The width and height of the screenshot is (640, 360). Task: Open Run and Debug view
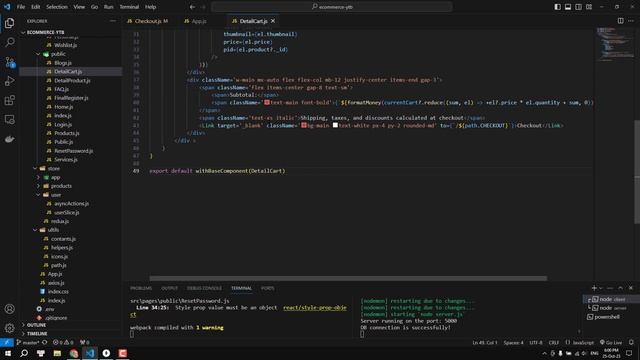(x=10, y=81)
